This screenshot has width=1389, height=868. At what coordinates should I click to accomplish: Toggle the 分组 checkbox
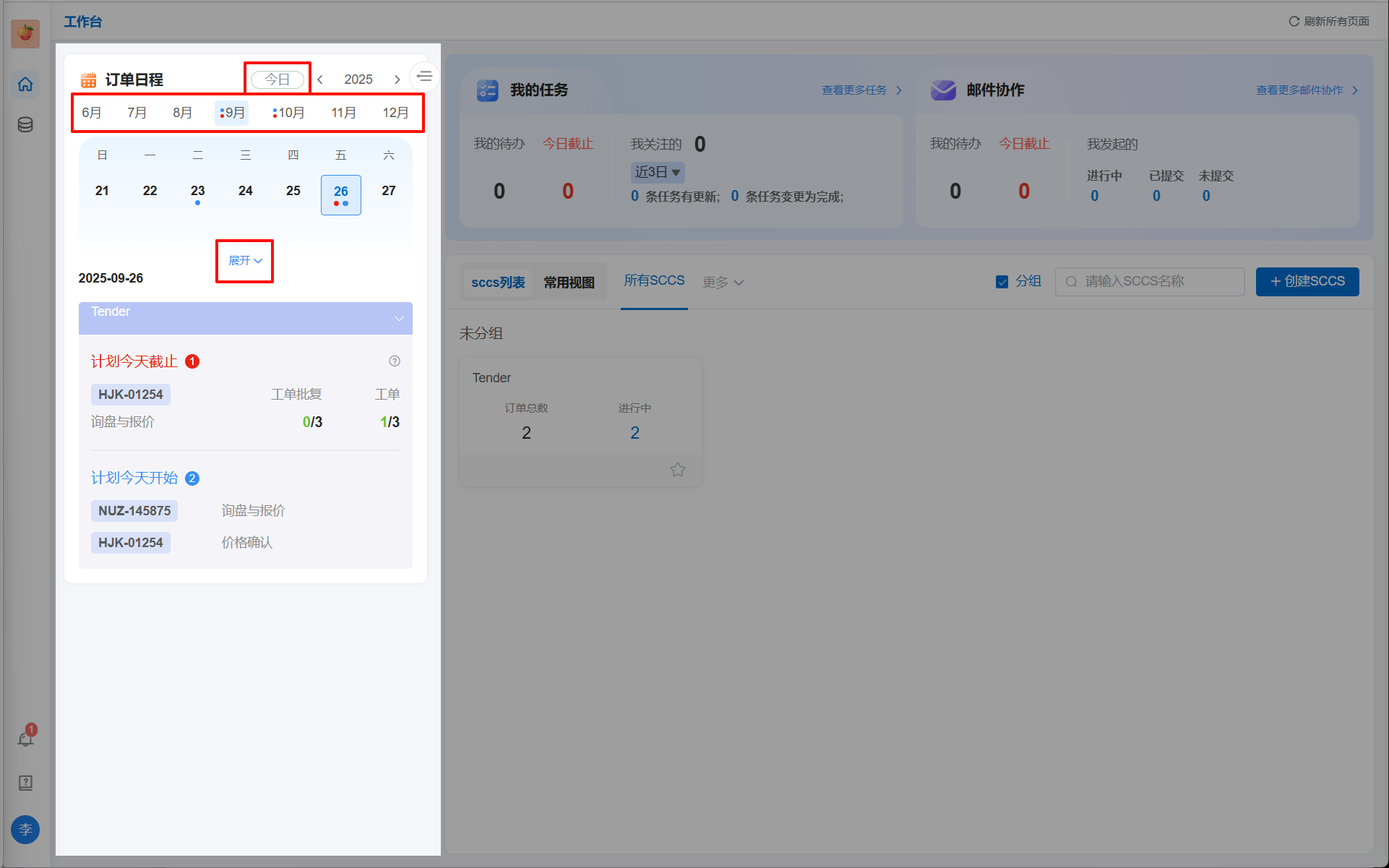(1002, 282)
